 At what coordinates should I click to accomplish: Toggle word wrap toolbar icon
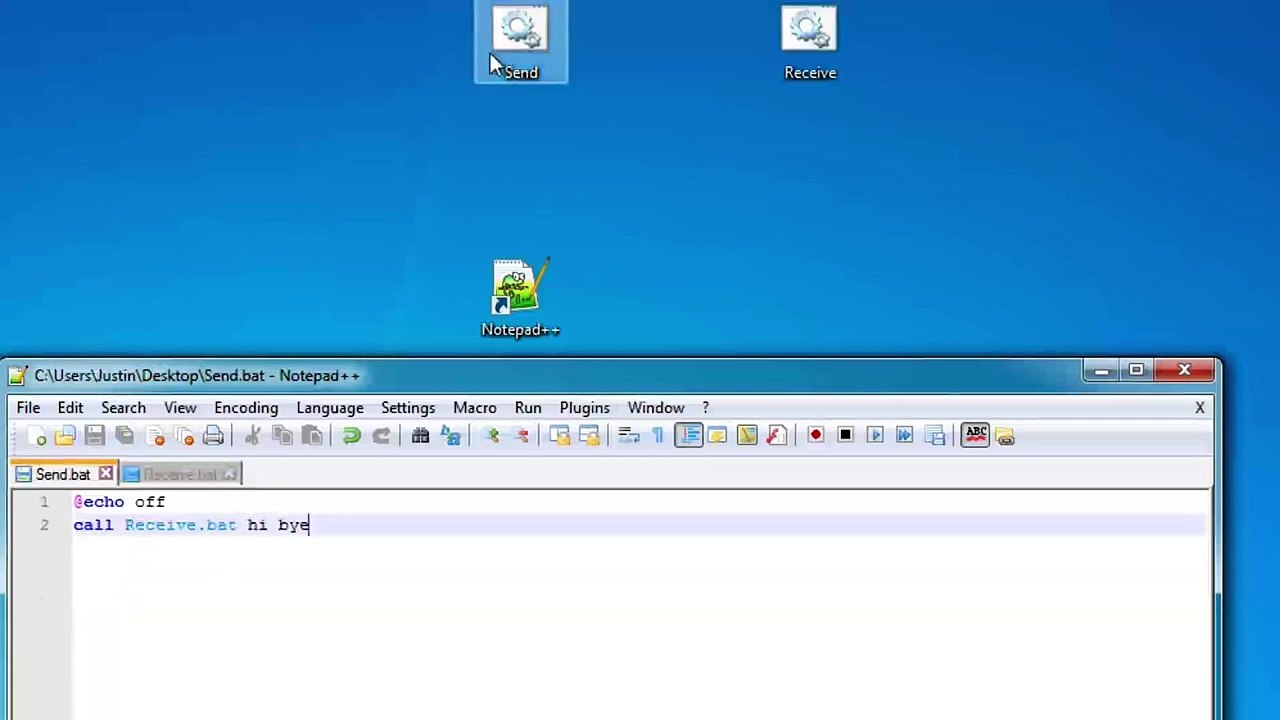click(x=628, y=436)
